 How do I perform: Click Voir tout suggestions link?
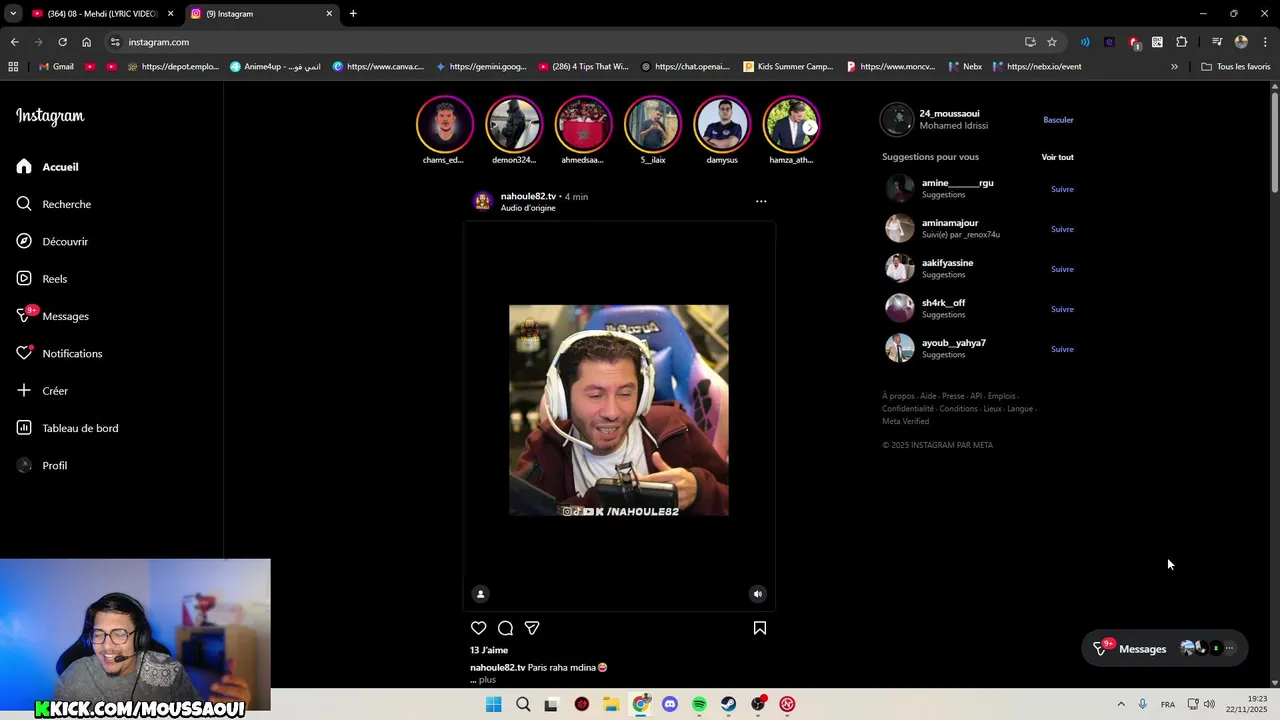tap(1057, 157)
